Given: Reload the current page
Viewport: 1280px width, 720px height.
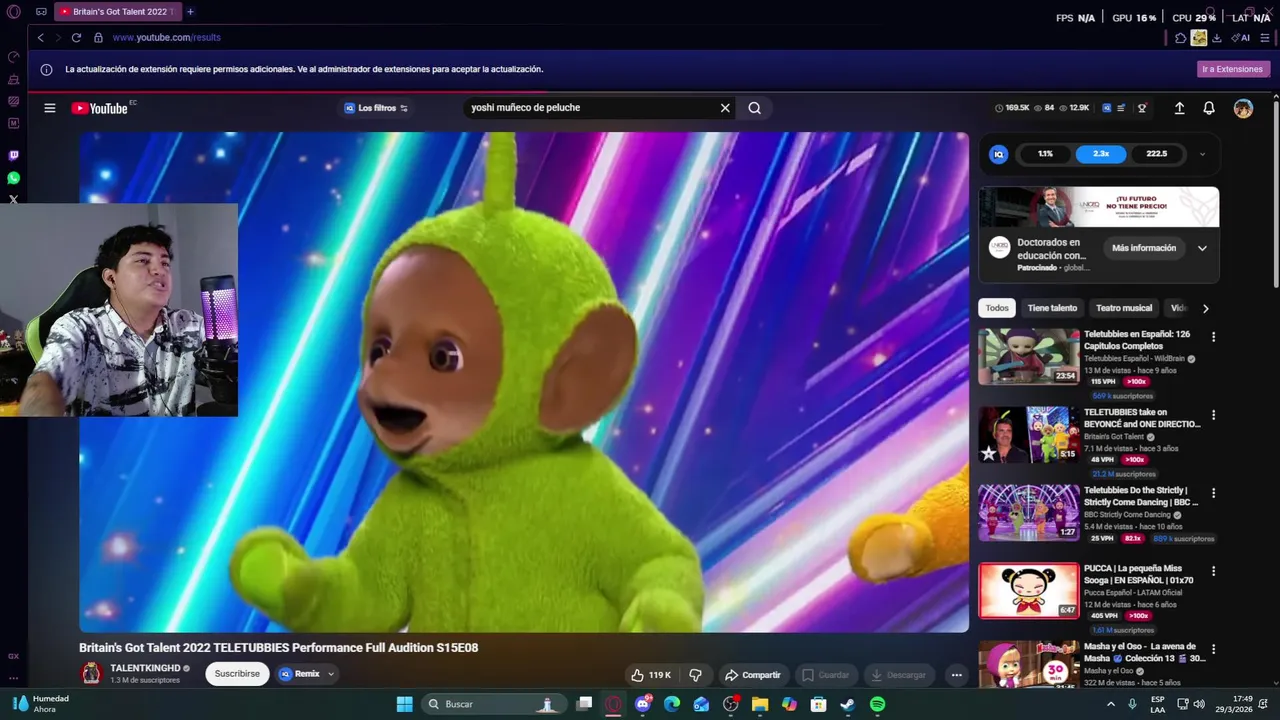Looking at the screenshot, I should [x=76, y=38].
